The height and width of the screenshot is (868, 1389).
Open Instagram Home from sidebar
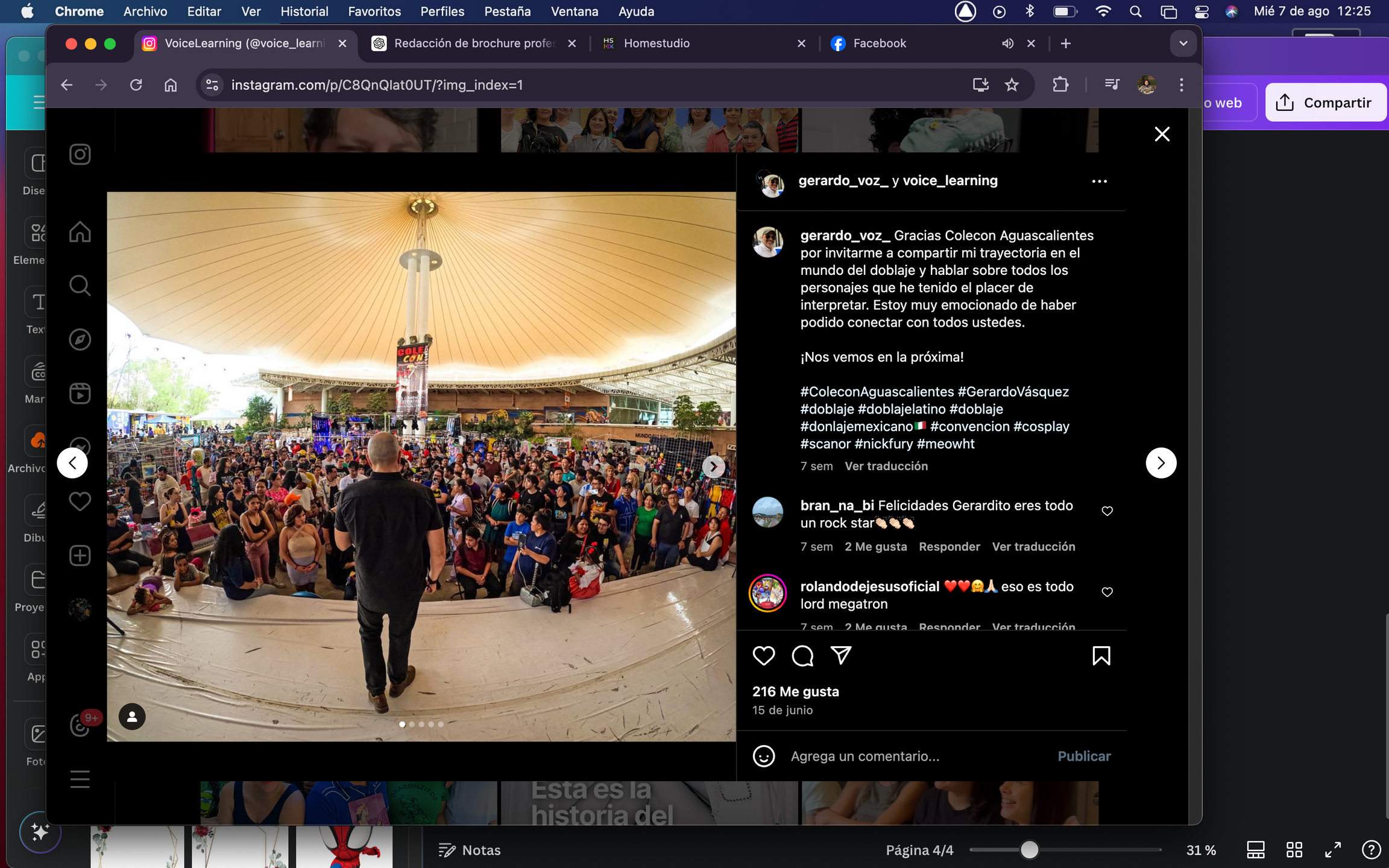tap(80, 231)
